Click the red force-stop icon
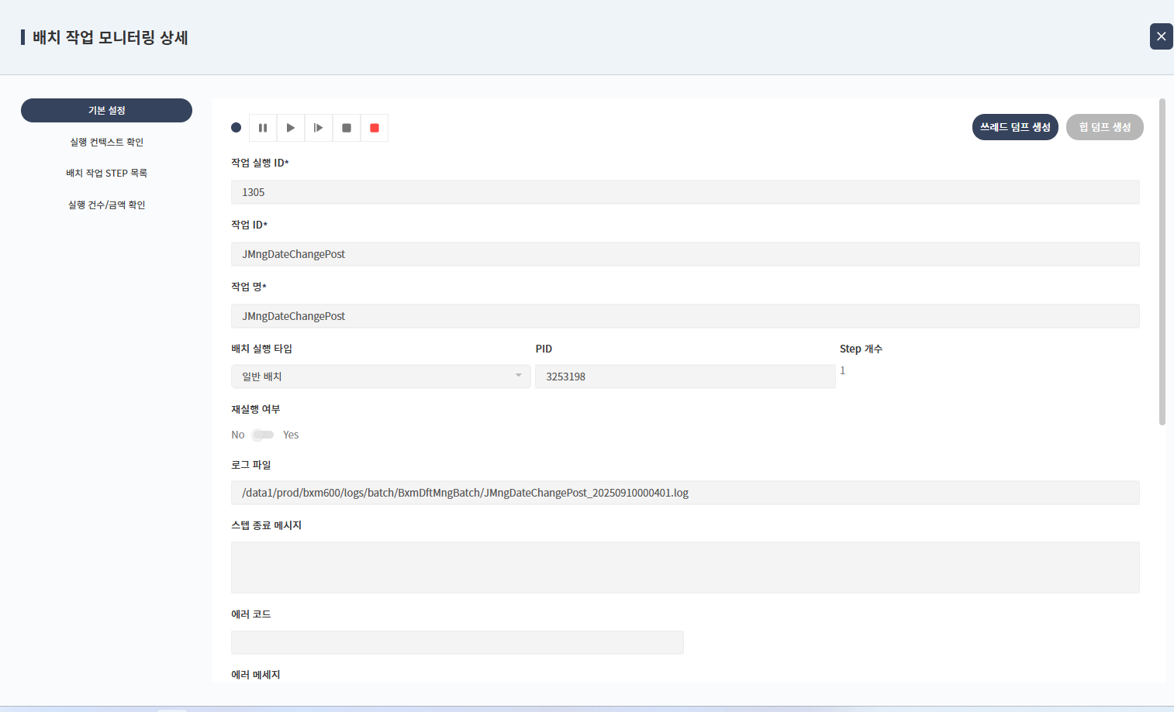 (x=374, y=128)
